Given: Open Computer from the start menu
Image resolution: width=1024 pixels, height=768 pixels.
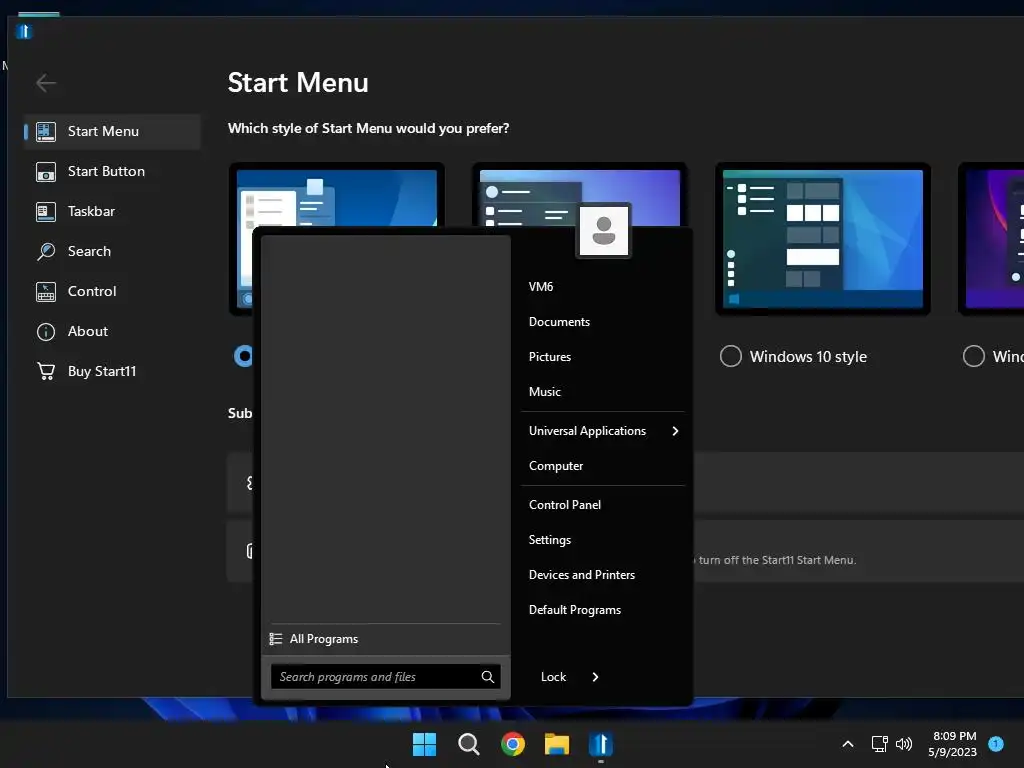Looking at the screenshot, I should pos(556,466).
